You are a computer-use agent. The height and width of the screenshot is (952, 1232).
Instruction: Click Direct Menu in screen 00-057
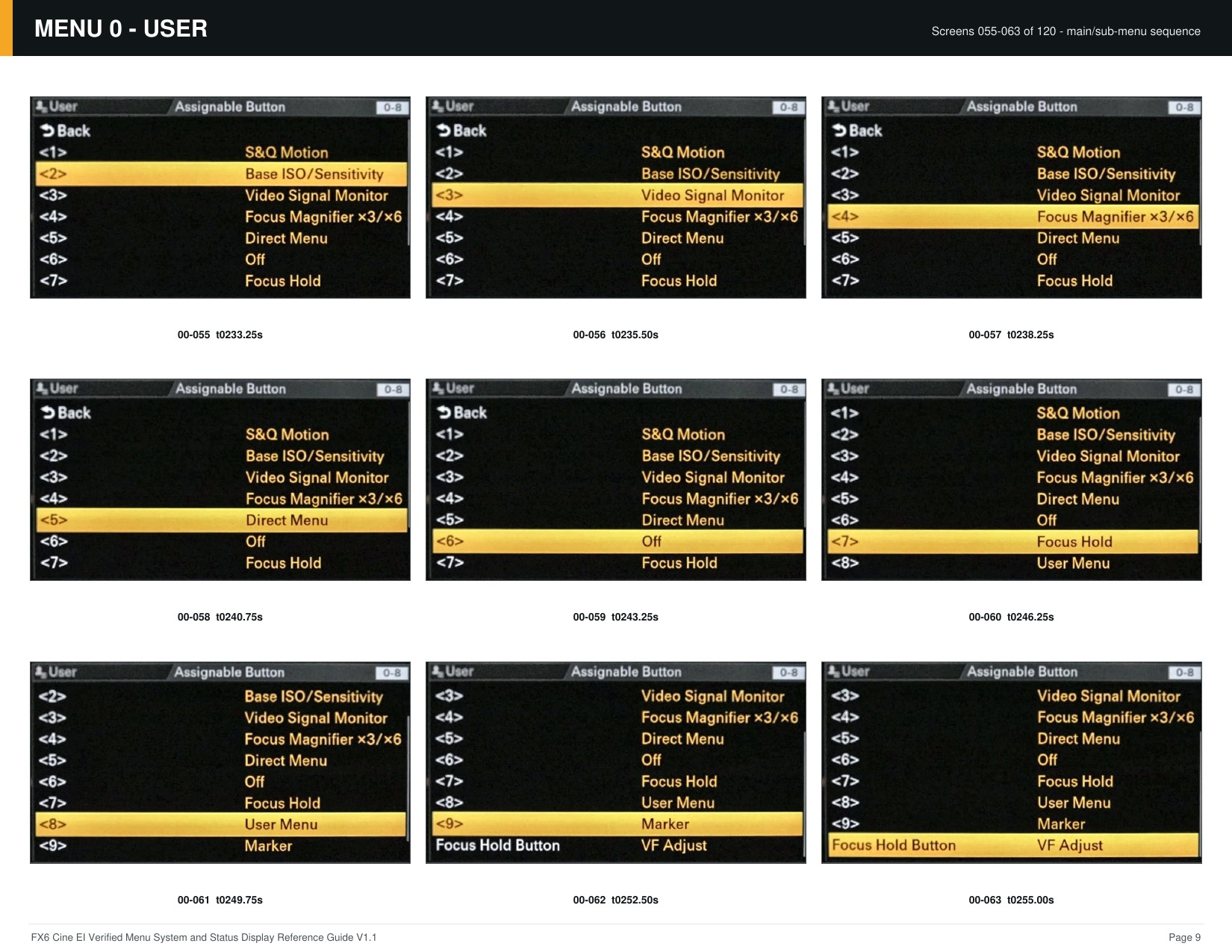[x=1078, y=238]
